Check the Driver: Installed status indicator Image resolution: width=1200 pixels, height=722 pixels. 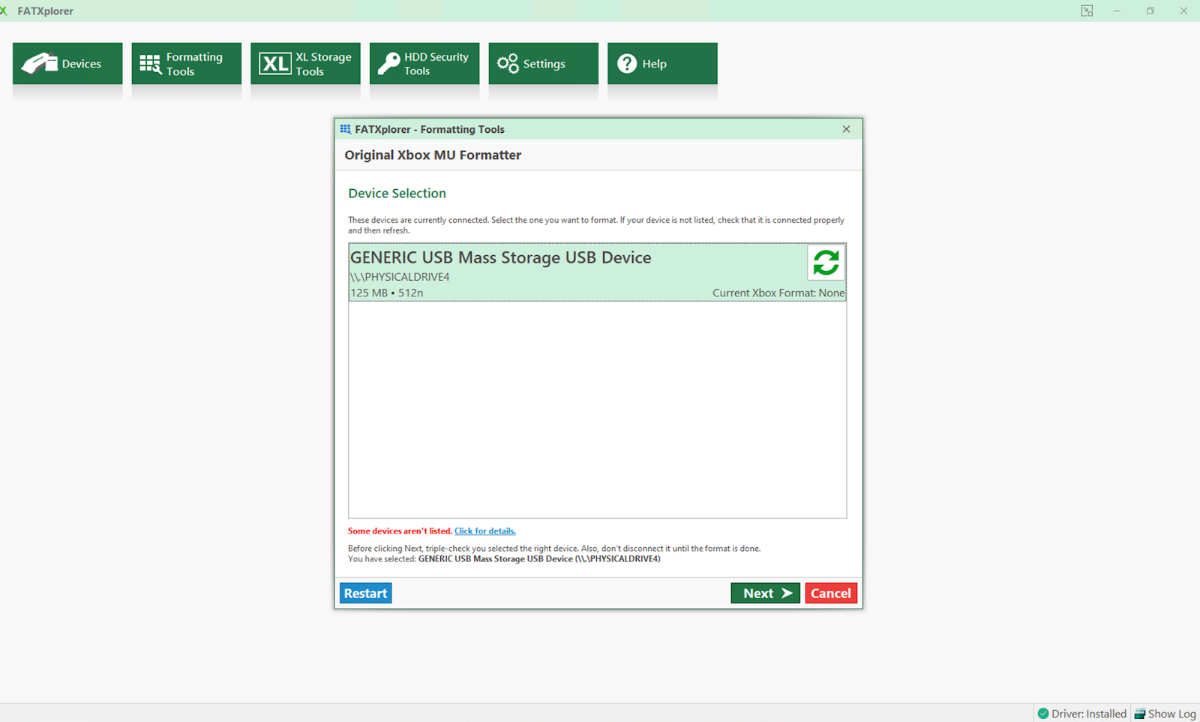point(1082,714)
